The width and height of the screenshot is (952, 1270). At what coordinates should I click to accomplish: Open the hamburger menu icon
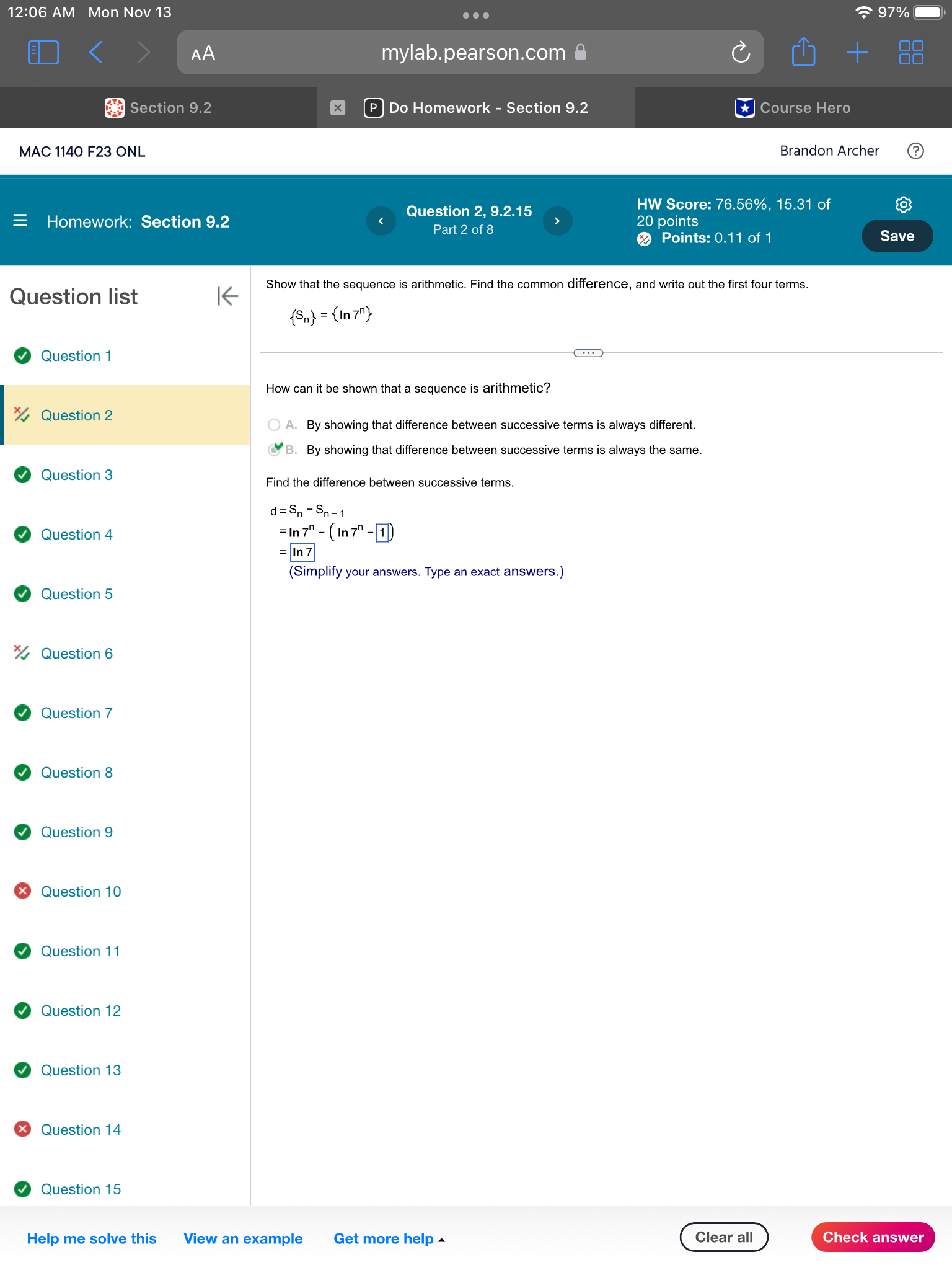pos(20,221)
